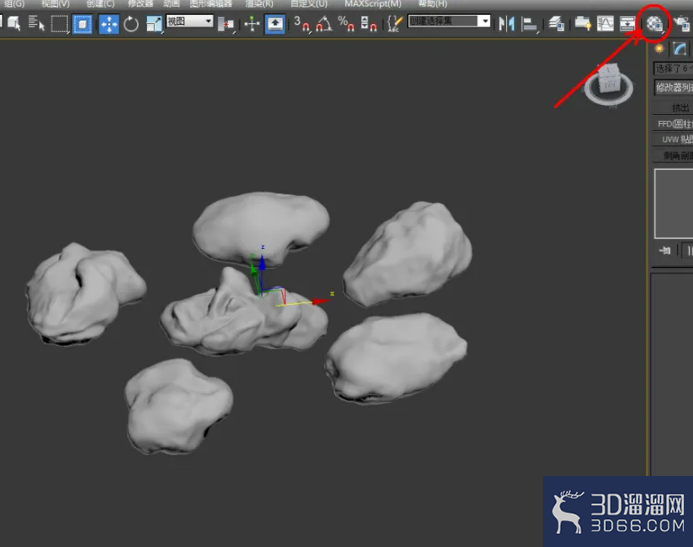
Task: Click the Z axis move gizmo arrow
Action: click(262, 263)
